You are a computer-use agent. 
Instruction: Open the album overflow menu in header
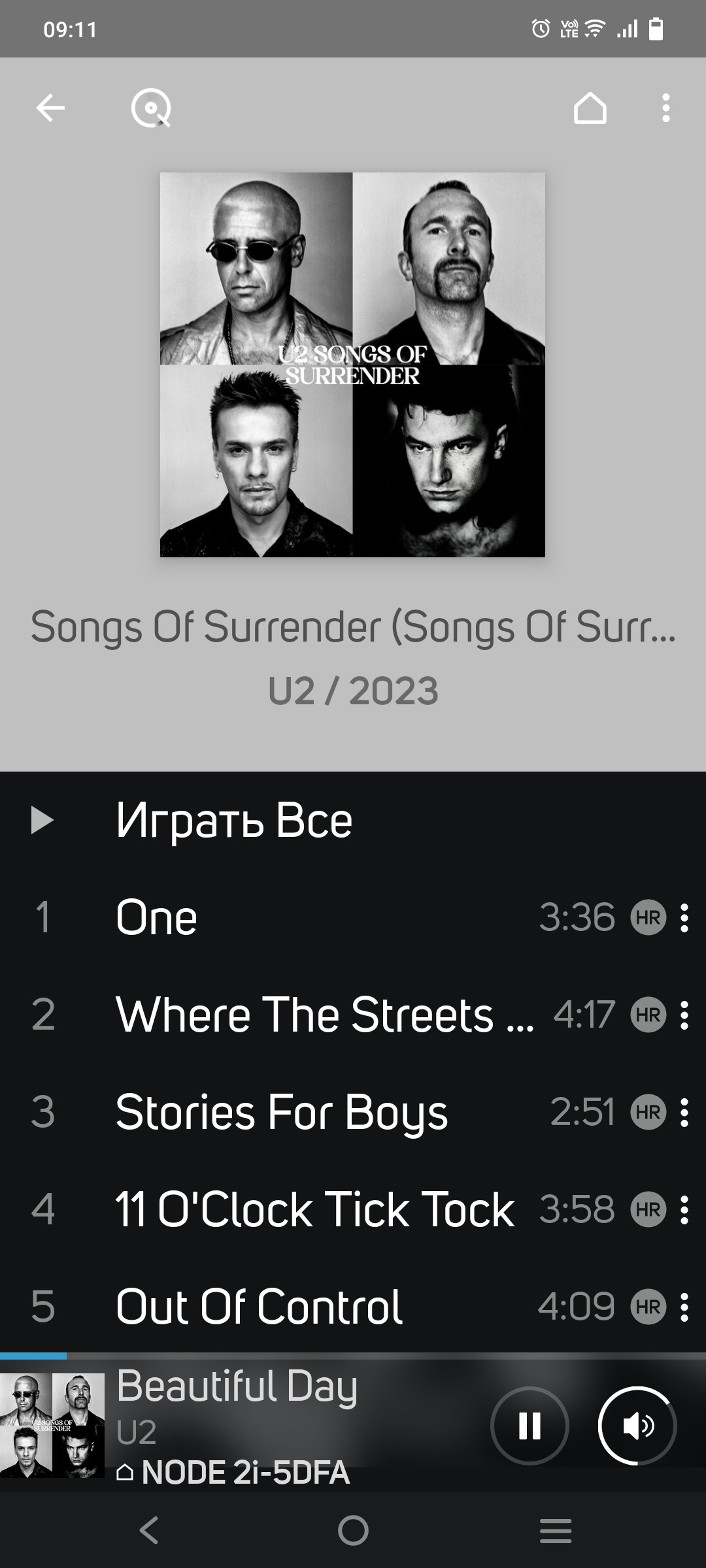pos(665,108)
